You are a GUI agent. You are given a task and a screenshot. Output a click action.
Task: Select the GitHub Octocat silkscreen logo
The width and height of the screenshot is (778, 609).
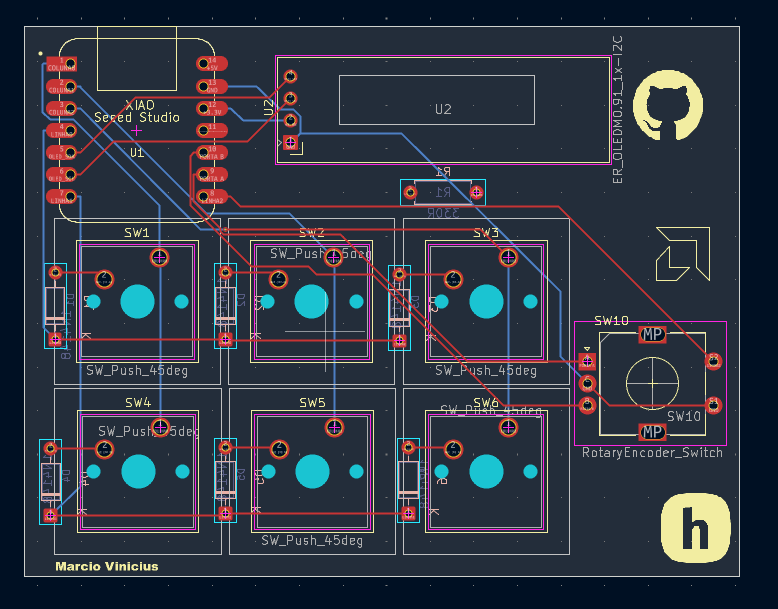pyautogui.click(x=668, y=106)
